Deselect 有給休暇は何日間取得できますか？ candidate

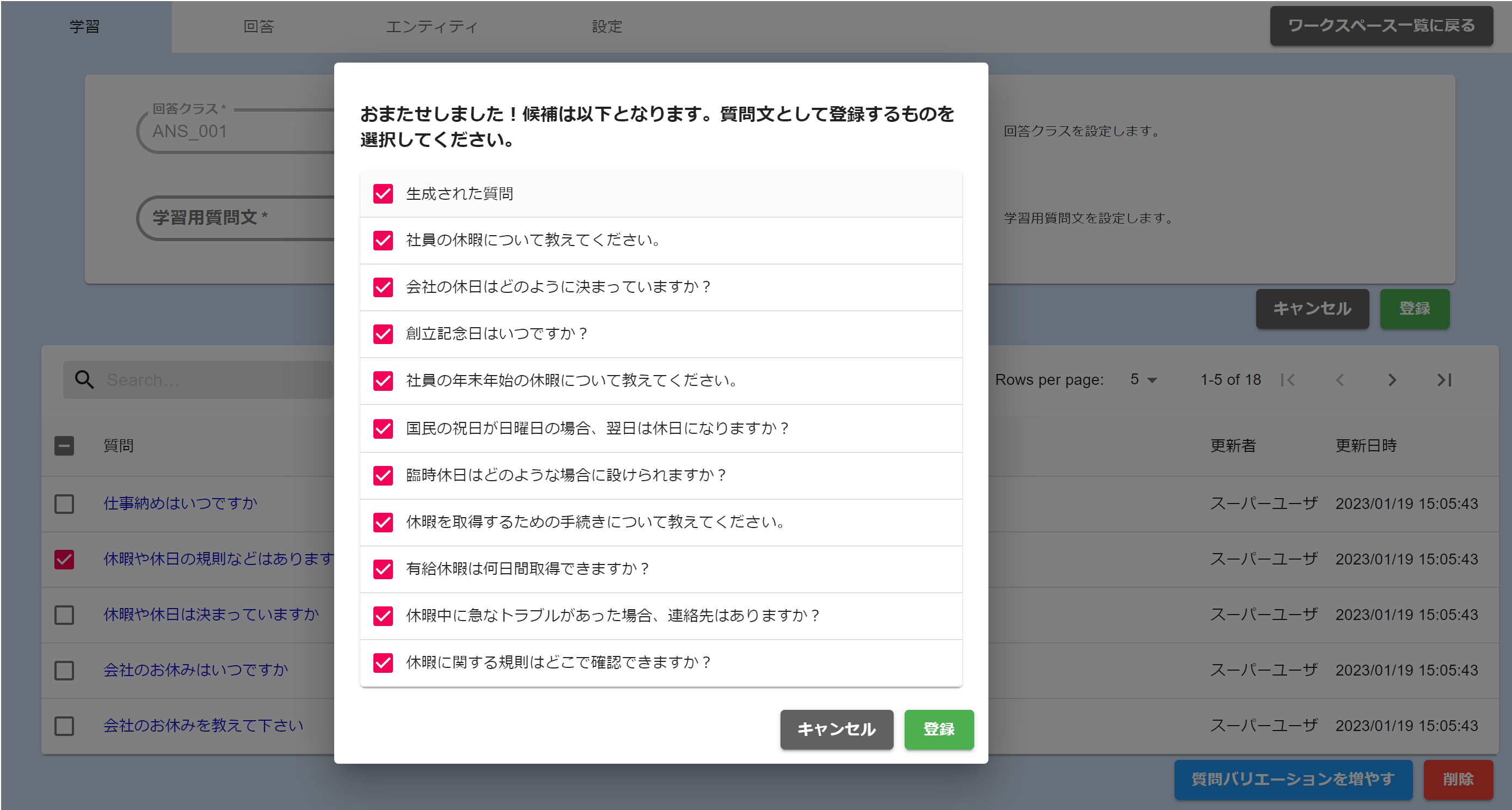[x=383, y=568]
